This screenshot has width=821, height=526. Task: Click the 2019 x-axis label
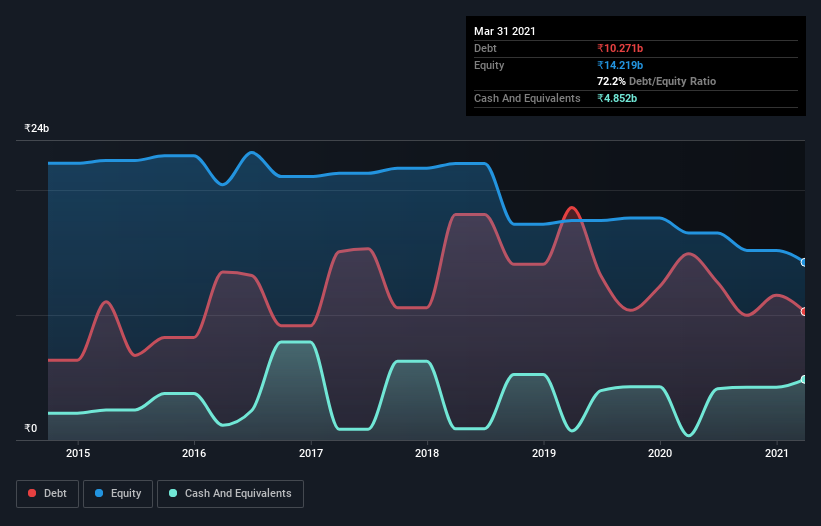pos(544,453)
